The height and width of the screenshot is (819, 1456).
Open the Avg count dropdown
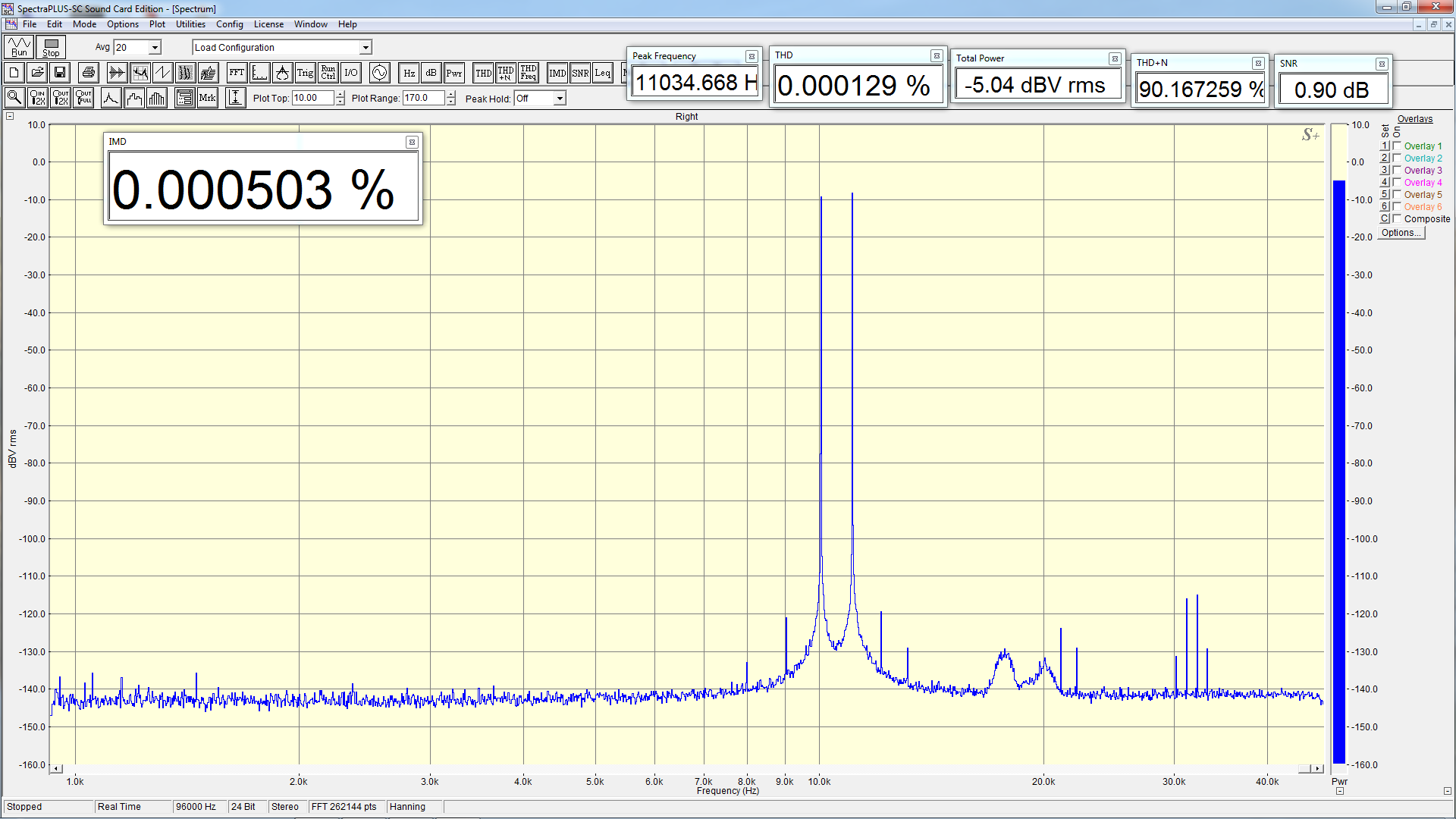[155, 48]
